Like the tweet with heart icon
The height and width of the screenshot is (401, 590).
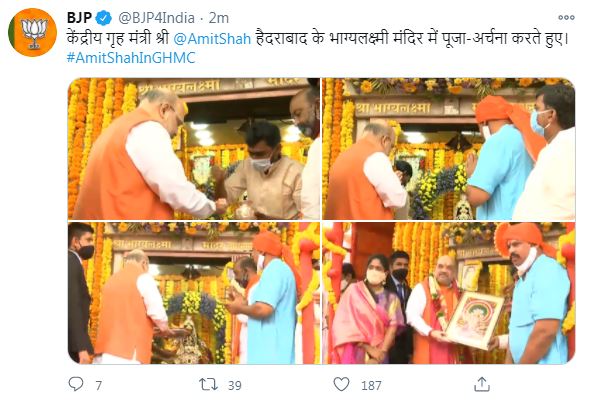coord(342,384)
